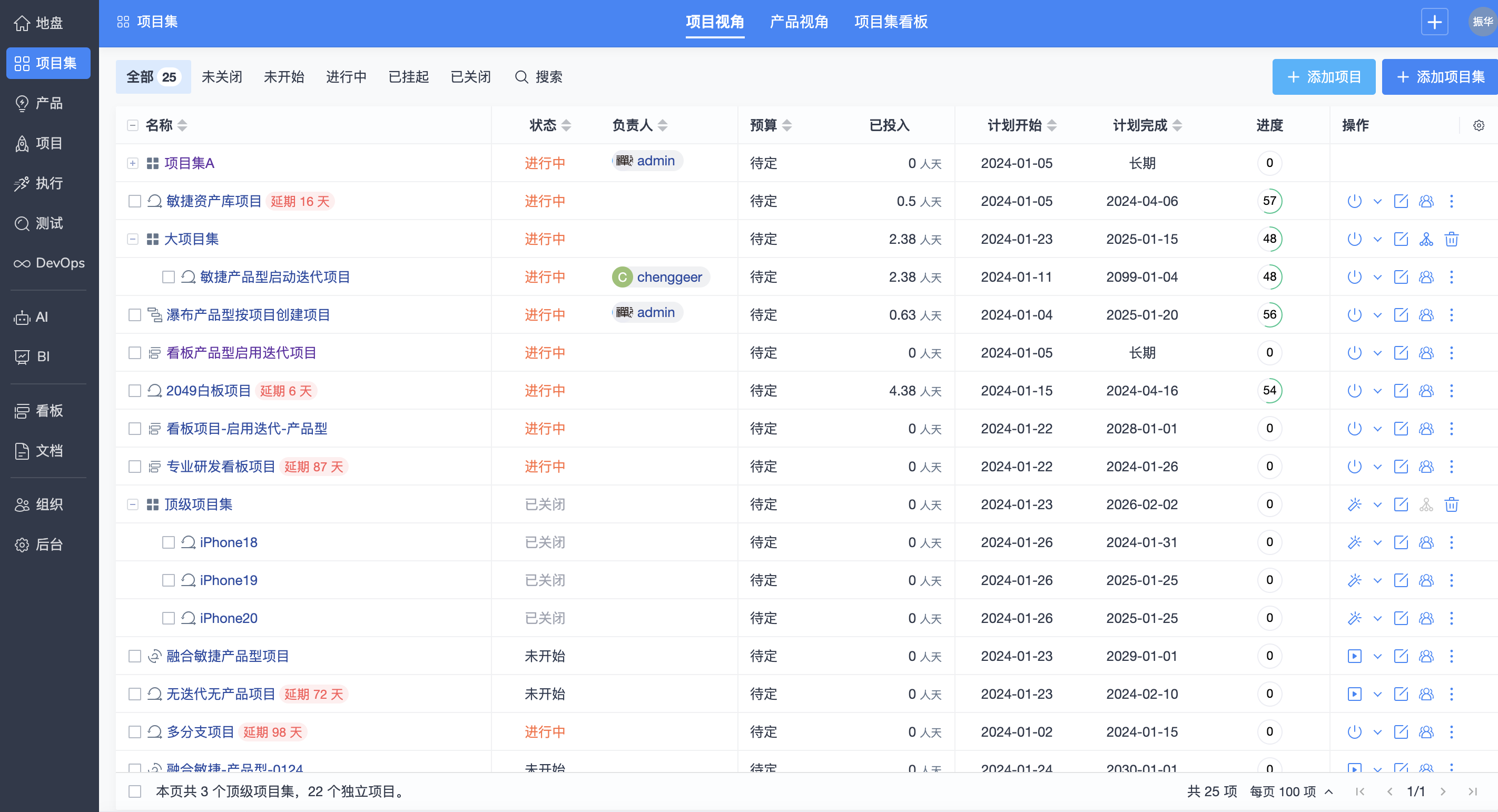This screenshot has height=812, width=1498.
Task: Tick the checkbox next to iPhone19
Action: click(x=169, y=580)
